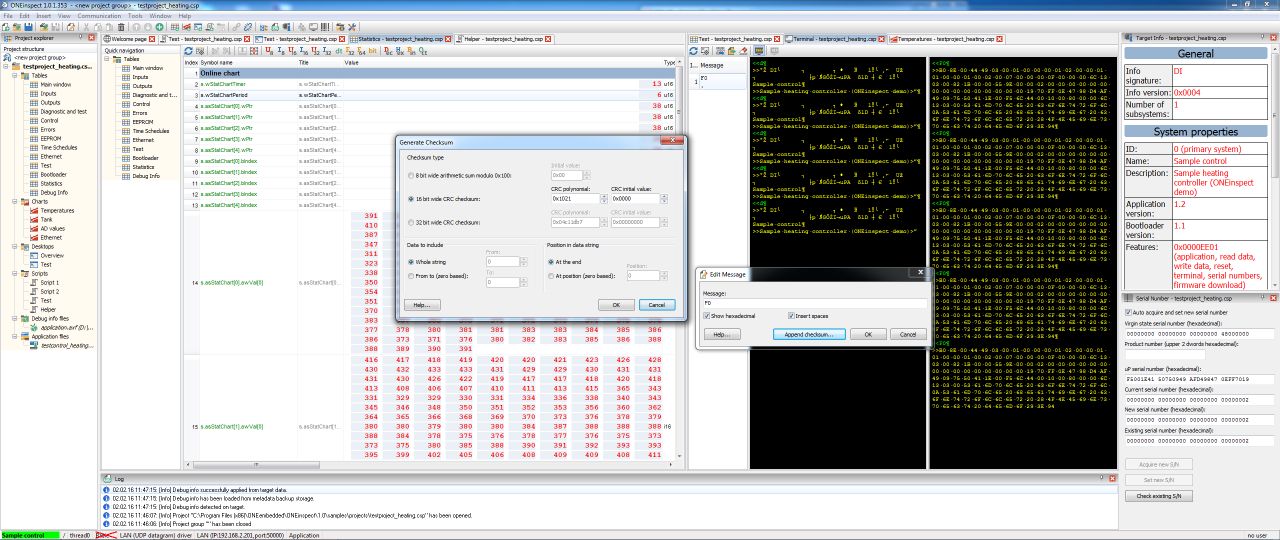Collapse Tables node in Quick navigation
The image size is (1280, 540).
[109, 59]
